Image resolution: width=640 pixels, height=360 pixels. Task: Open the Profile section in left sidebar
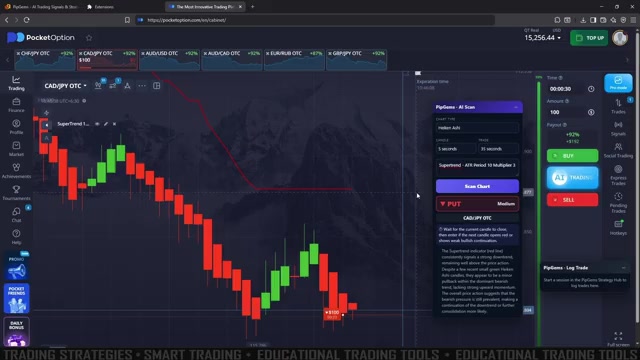[x=16, y=127]
